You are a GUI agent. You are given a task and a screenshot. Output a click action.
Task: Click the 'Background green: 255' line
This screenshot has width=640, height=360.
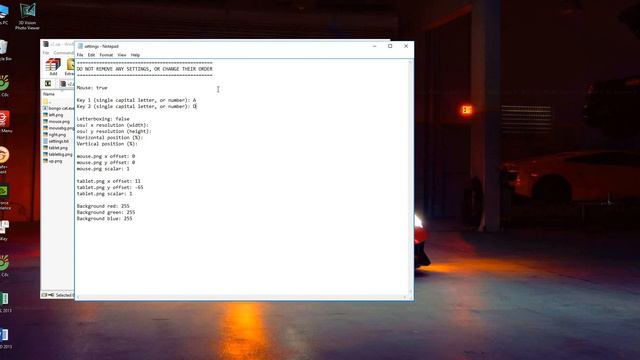[x=106, y=212]
